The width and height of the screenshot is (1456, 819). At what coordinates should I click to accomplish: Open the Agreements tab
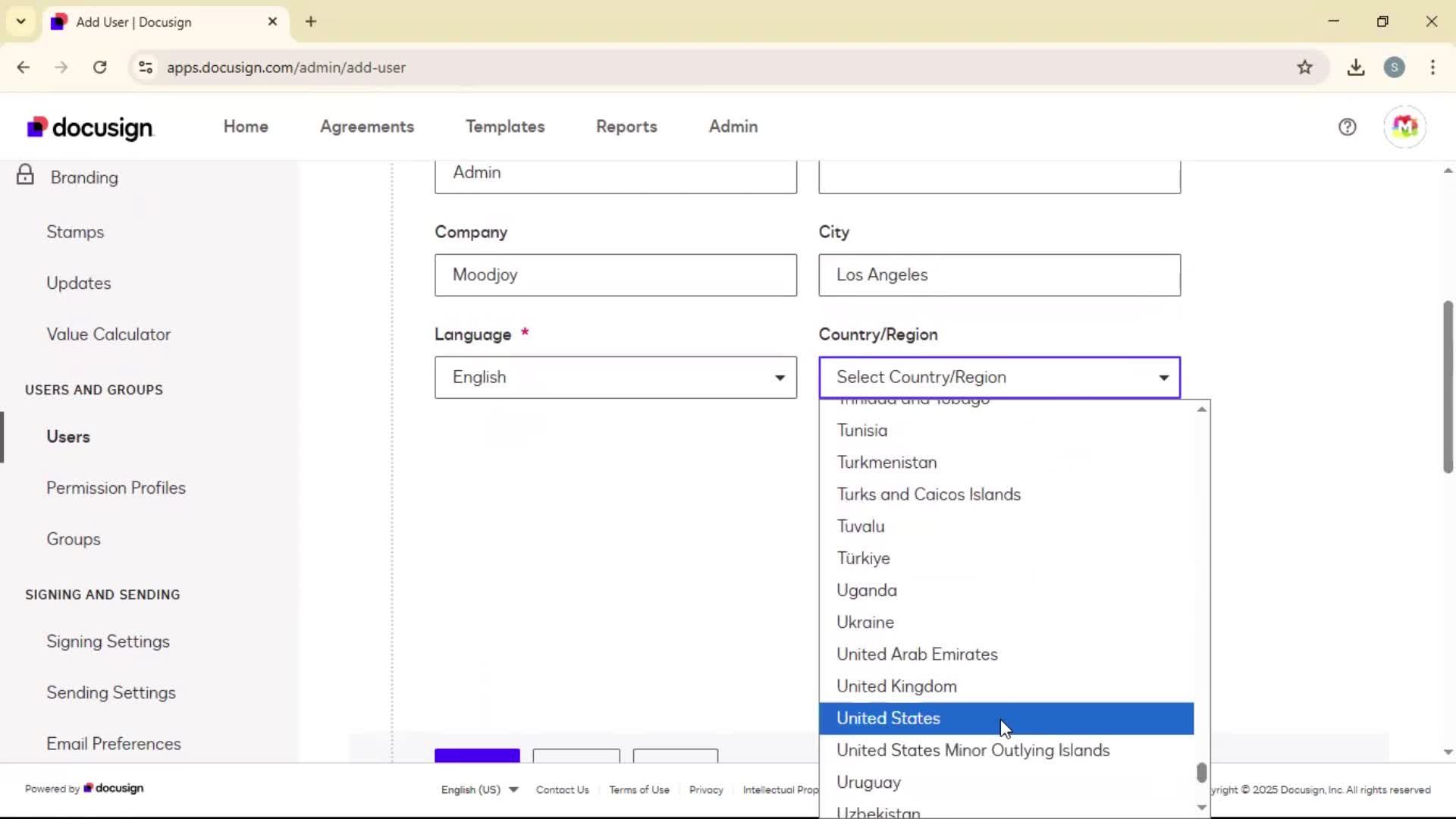click(367, 127)
